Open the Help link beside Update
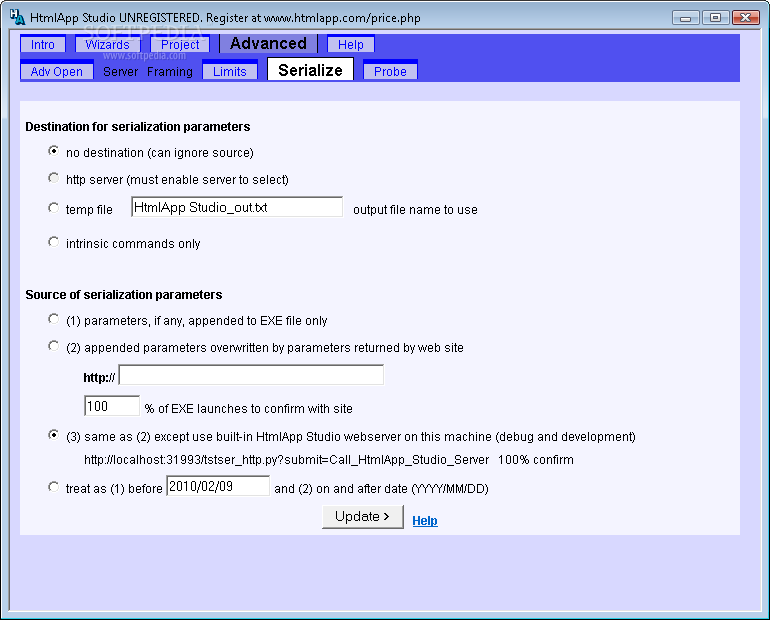 (x=425, y=520)
